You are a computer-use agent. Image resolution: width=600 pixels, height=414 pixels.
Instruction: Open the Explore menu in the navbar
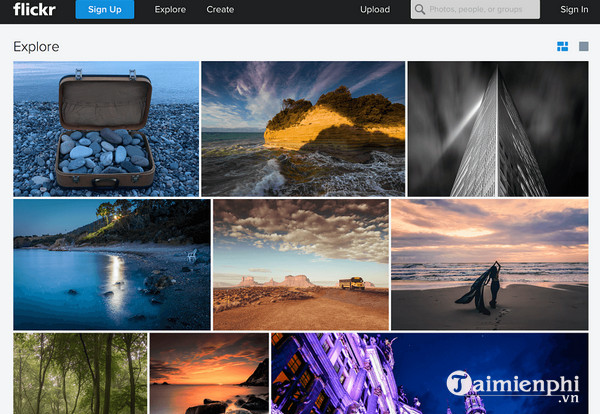(170, 10)
